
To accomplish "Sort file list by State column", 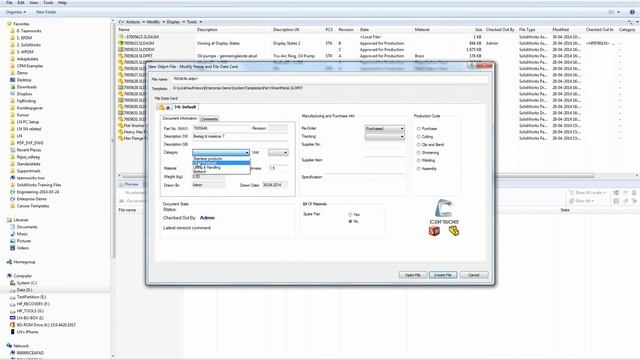I will tap(364, 30).
